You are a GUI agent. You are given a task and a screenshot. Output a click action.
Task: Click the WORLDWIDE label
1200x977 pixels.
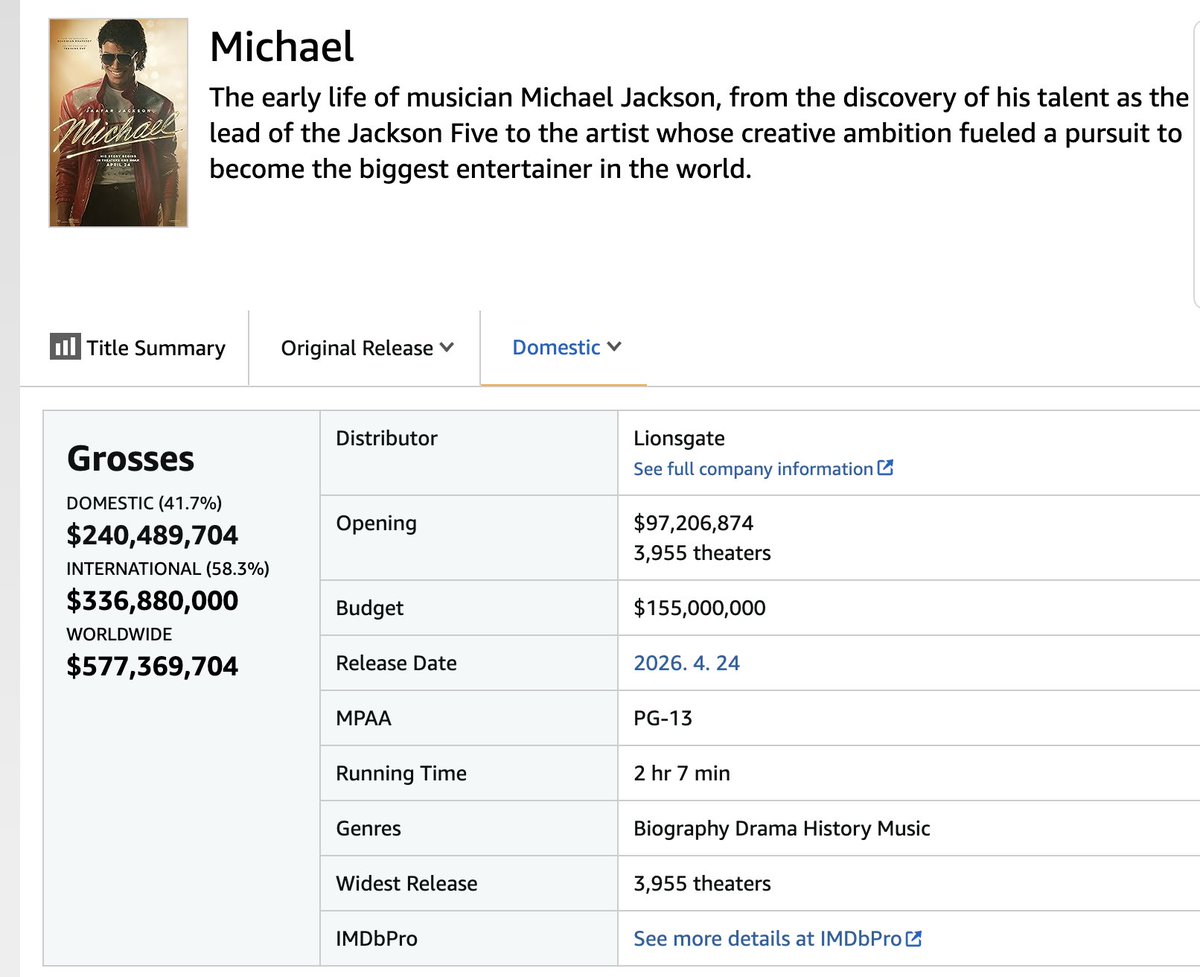coord(119,634)
